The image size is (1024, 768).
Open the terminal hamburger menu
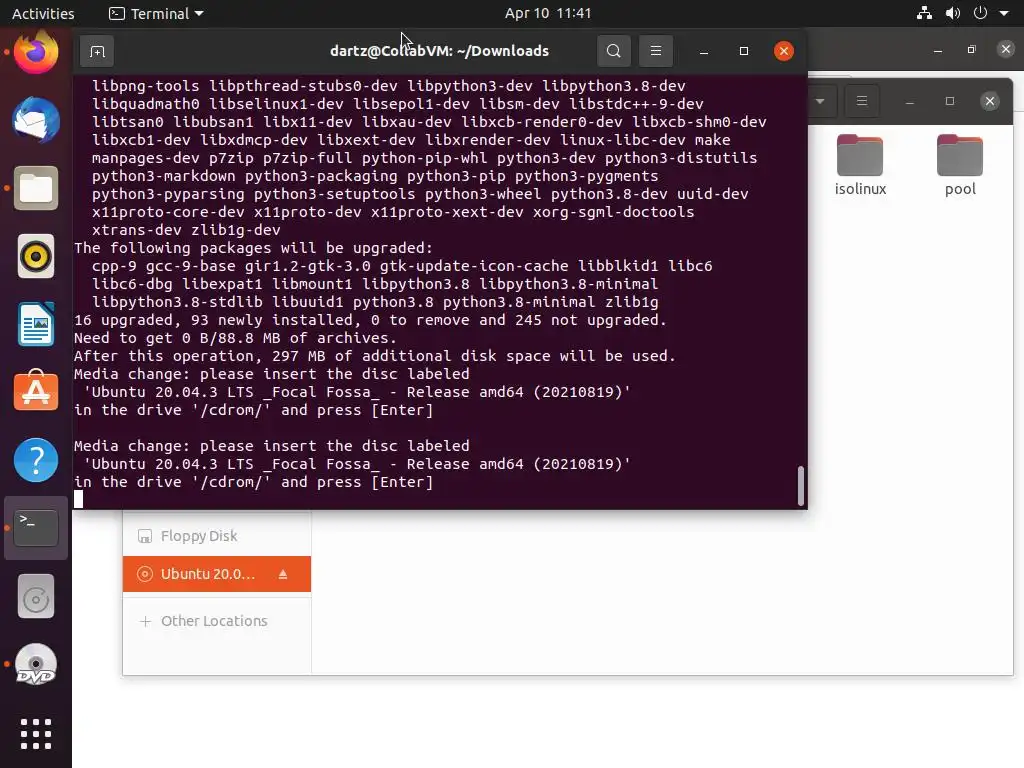656,51
